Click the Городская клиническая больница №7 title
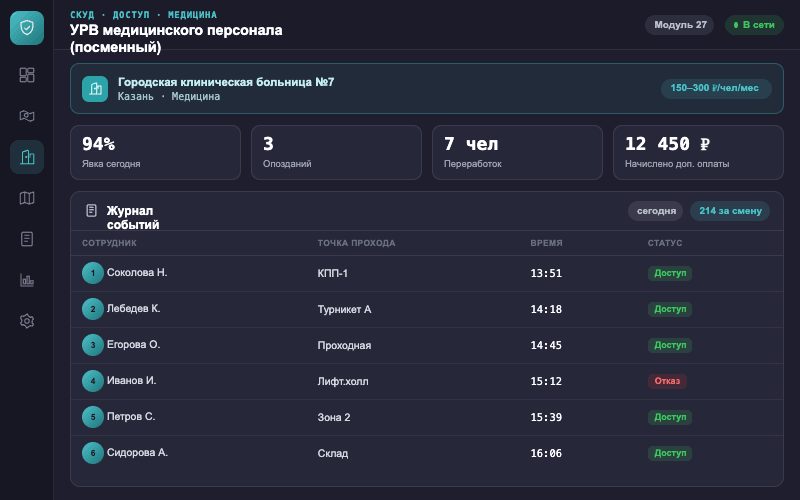Viewport: 800px width, 500px height. (226, 82)
